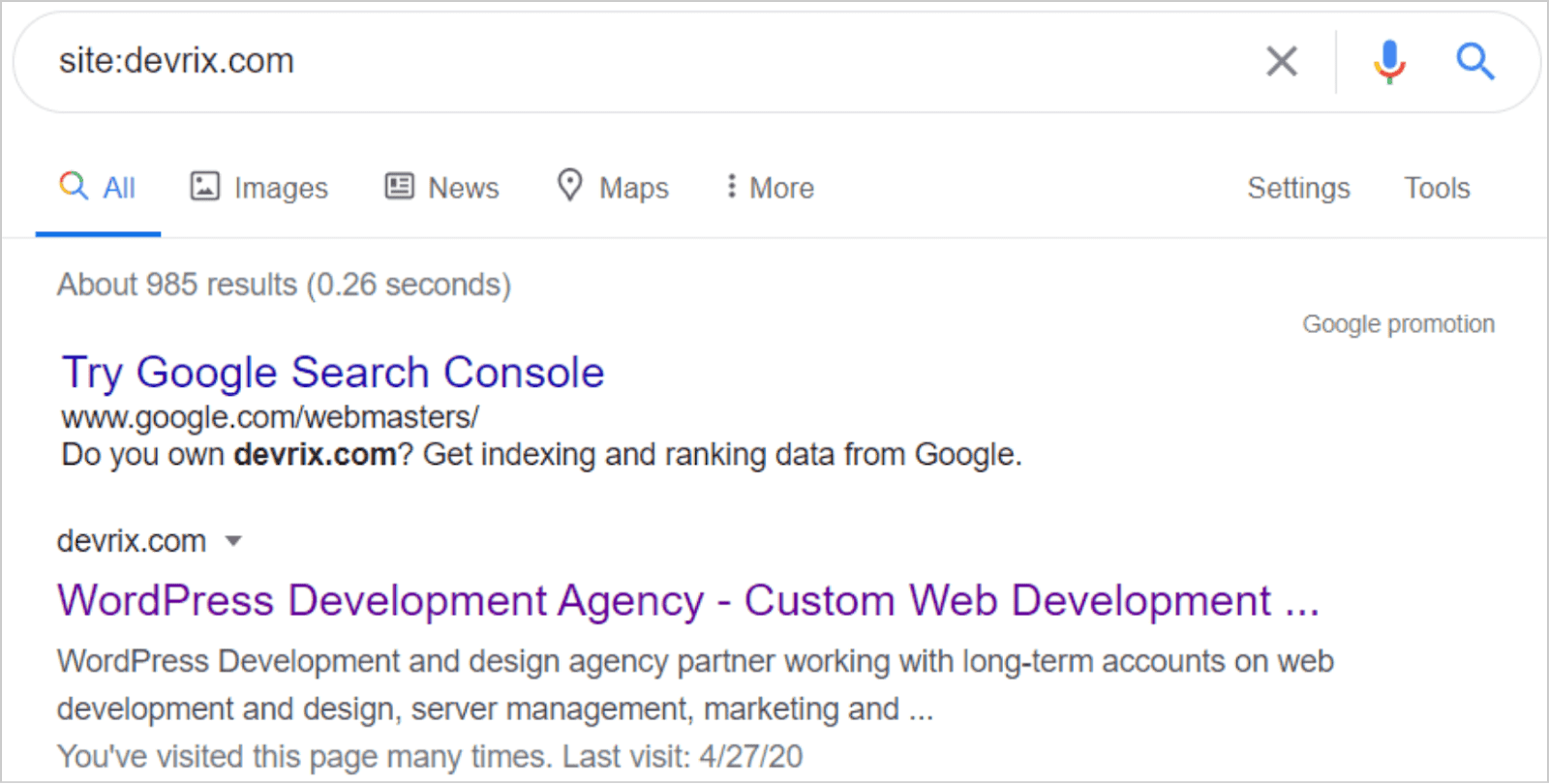1549x784 pixels.
Task: Switch to the All results tab
Action: point(98,188)
